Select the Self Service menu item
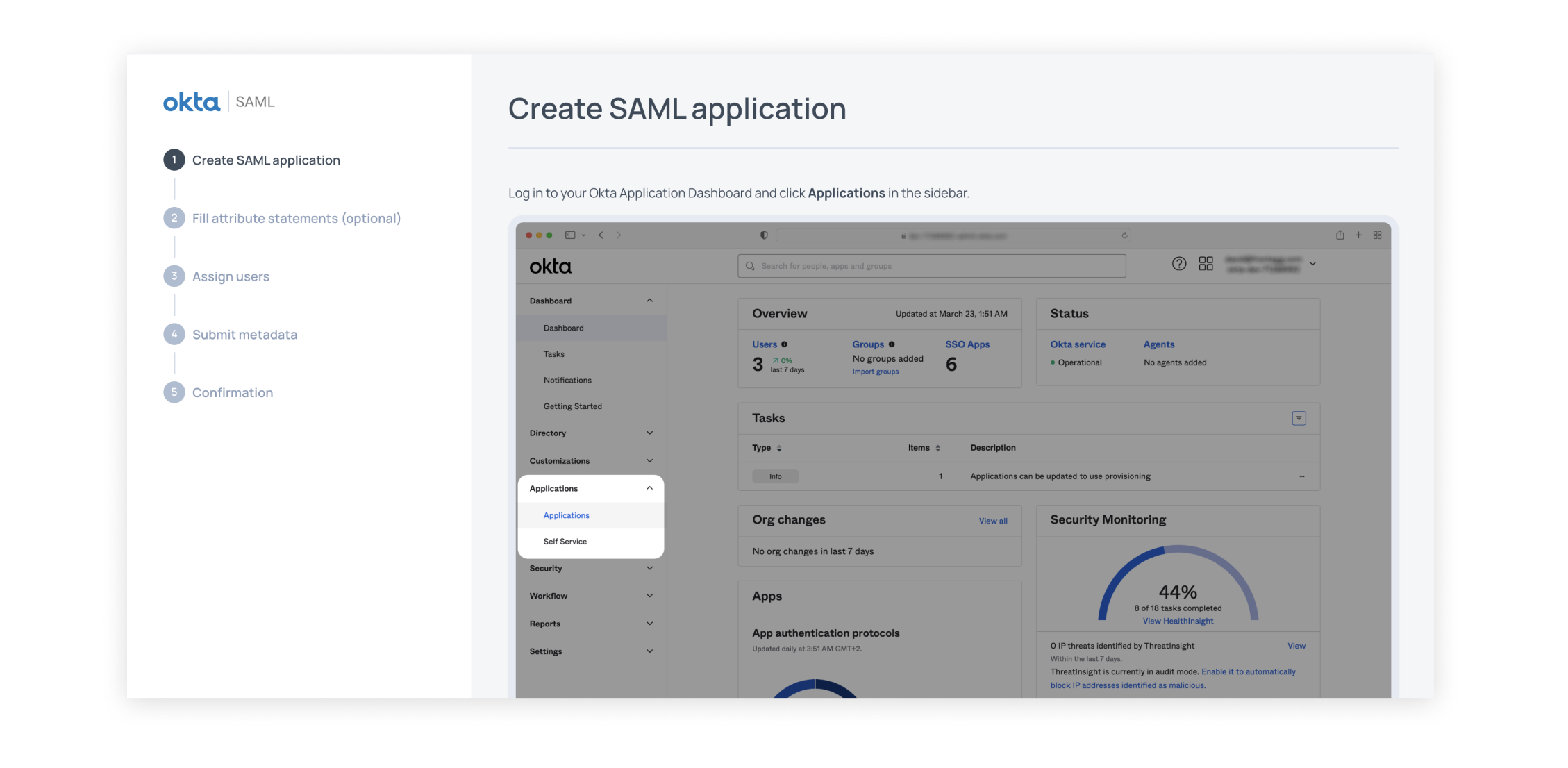 point(565,542)
